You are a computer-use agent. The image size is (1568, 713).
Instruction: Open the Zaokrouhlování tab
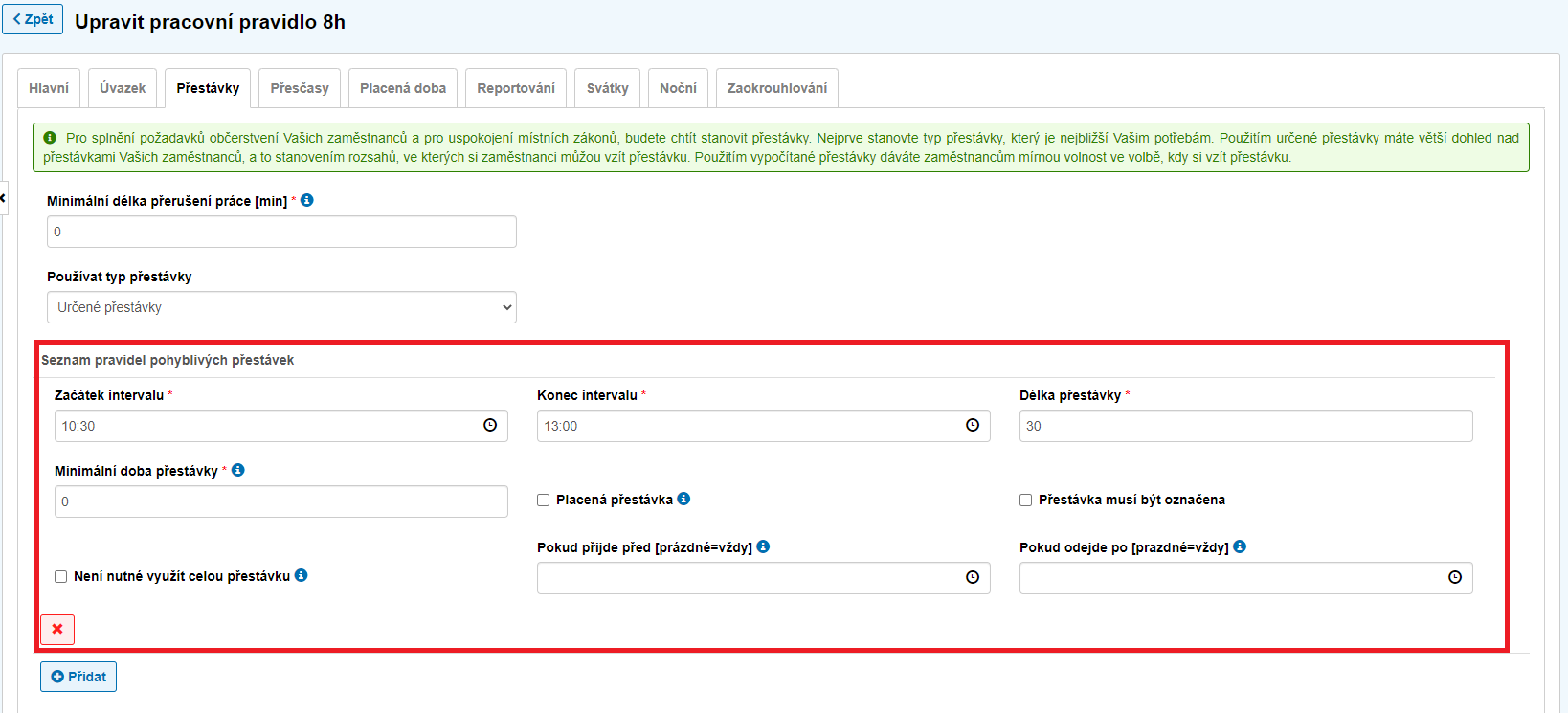click(x=776, y=88)
